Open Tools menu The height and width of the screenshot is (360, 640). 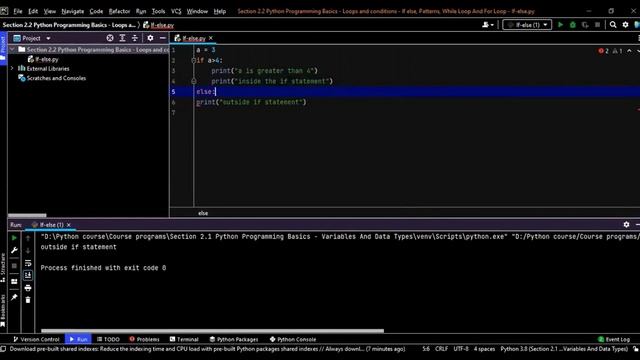[158, 11]
